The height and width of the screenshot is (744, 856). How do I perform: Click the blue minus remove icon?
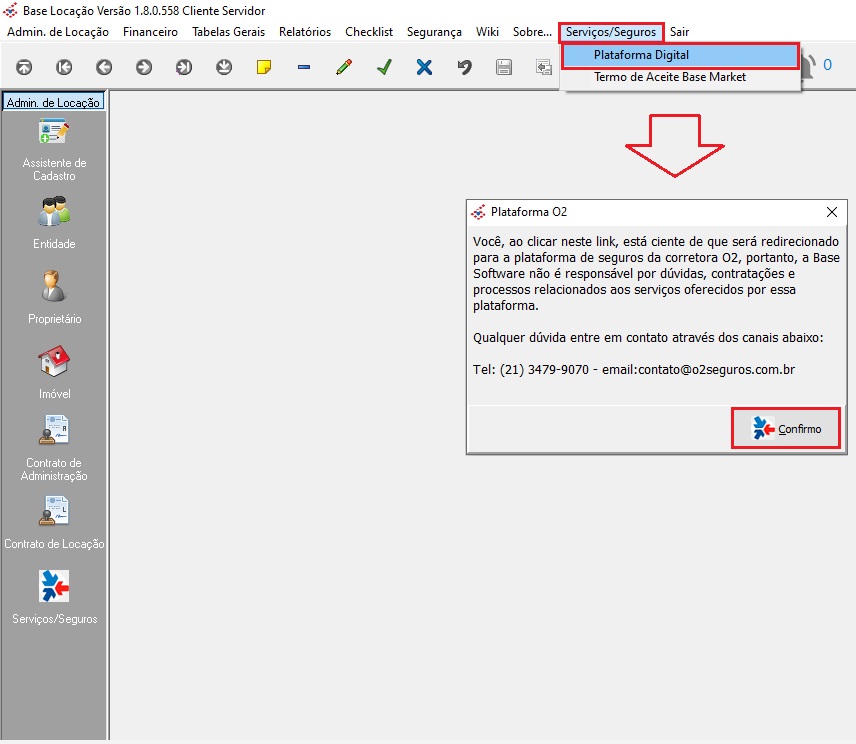click(x=304, y=67)
